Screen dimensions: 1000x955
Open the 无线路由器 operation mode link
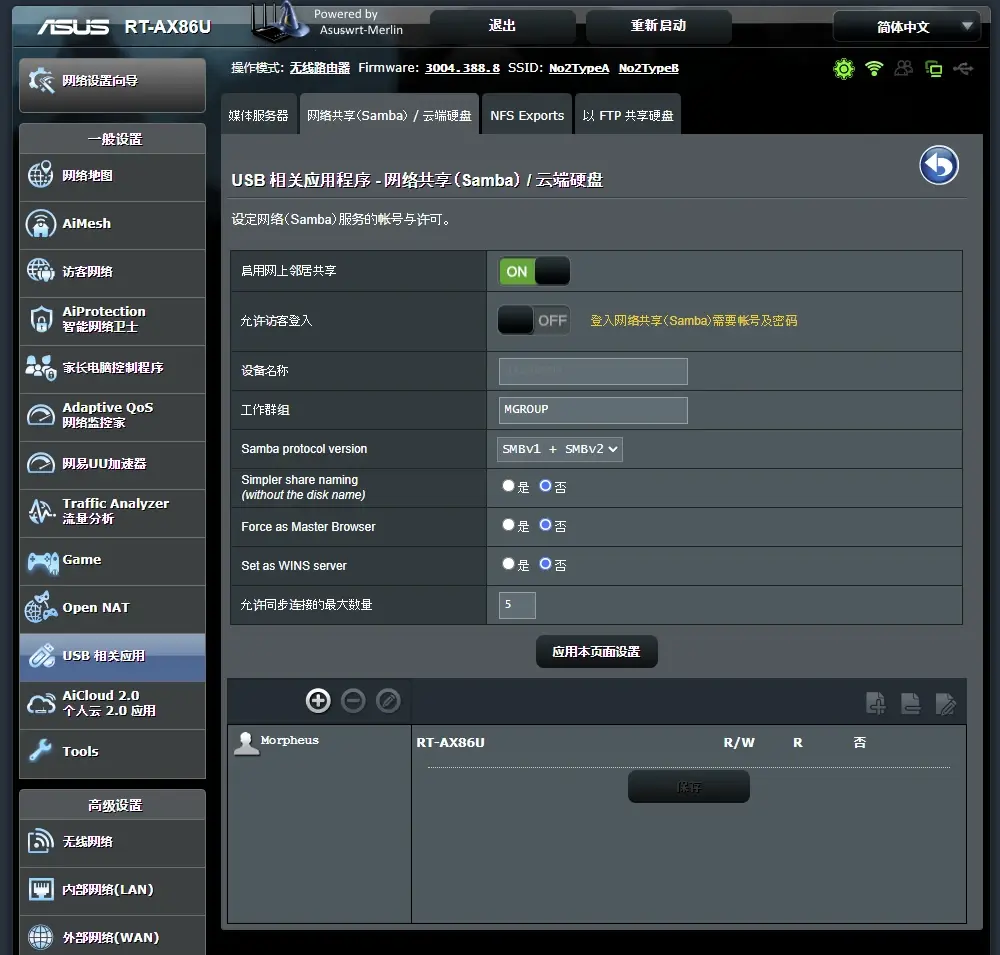pyautogui.click(x=320, y=68)
